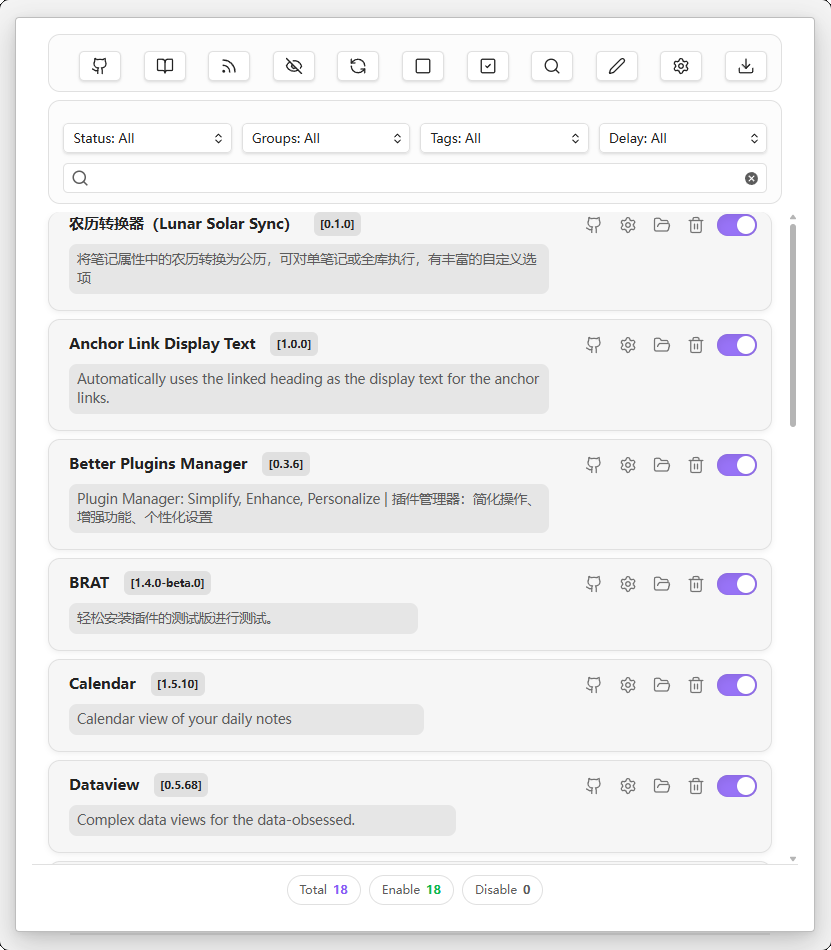The image size is (831, 950).
Task: Click the download icon in toolbar
Action: click(746, 66)
